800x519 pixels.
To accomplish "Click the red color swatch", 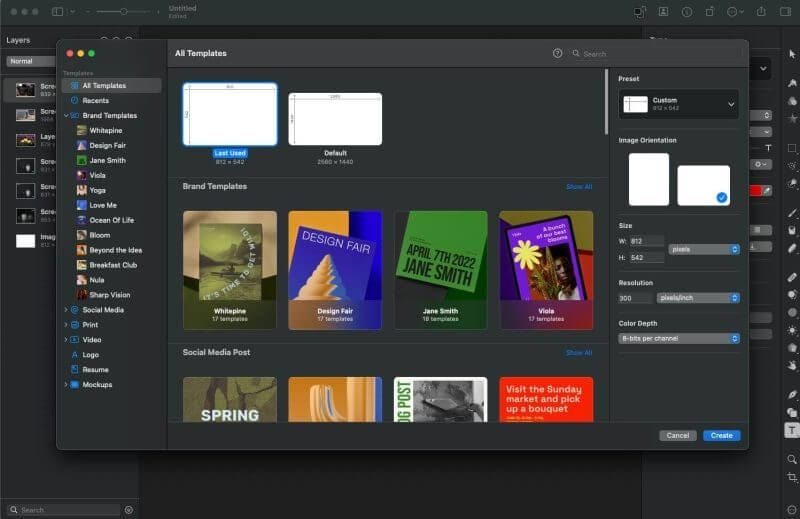I will 755,190.
